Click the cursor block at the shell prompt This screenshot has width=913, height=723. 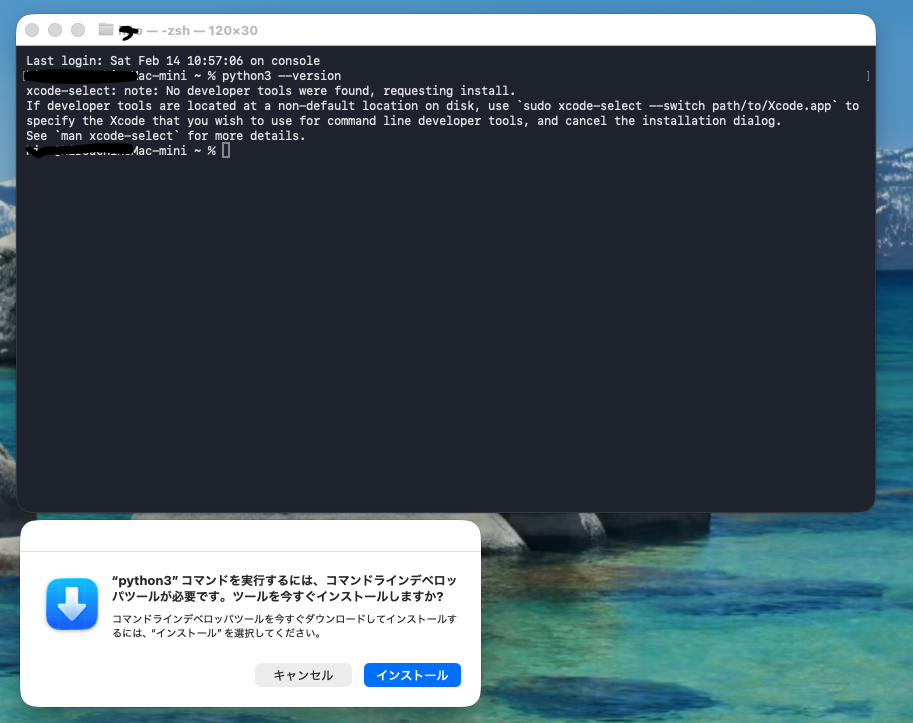226,150
